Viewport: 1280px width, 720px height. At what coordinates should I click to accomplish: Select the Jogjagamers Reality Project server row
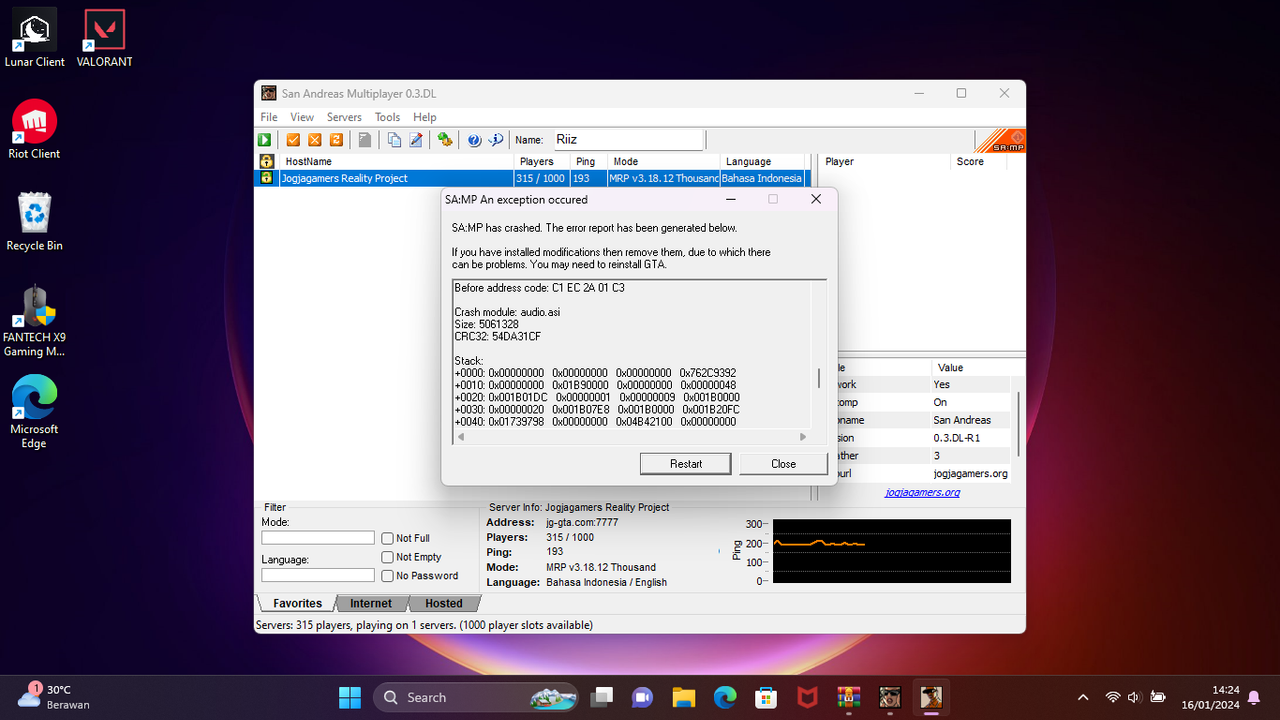530,178
